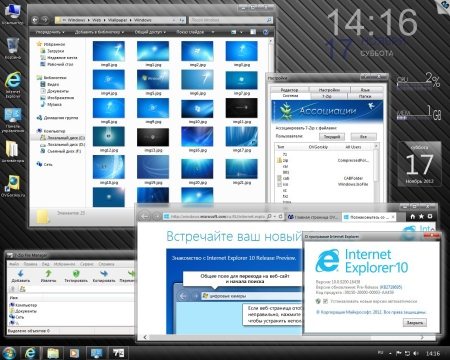Click the IE browser Favorites star icon
The image size is (450, 360).
[x=421, y=217]
